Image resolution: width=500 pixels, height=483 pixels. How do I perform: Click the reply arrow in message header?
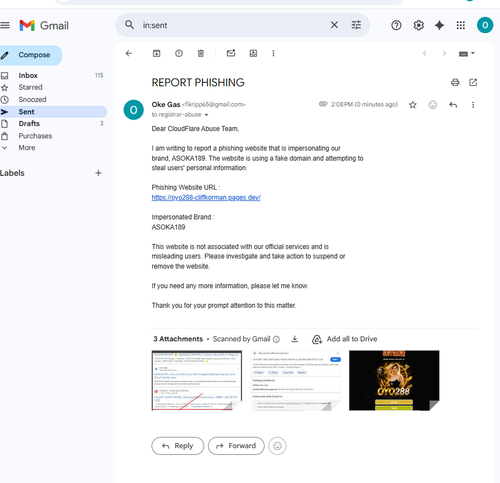453,105
